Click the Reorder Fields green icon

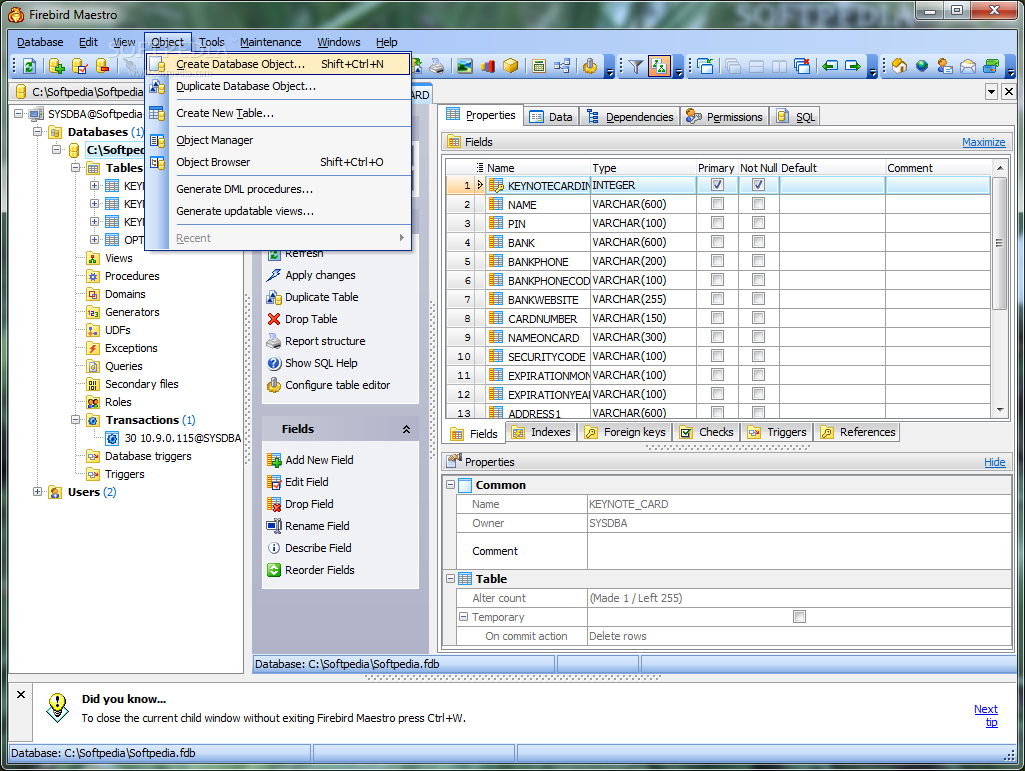click(274, 570)
